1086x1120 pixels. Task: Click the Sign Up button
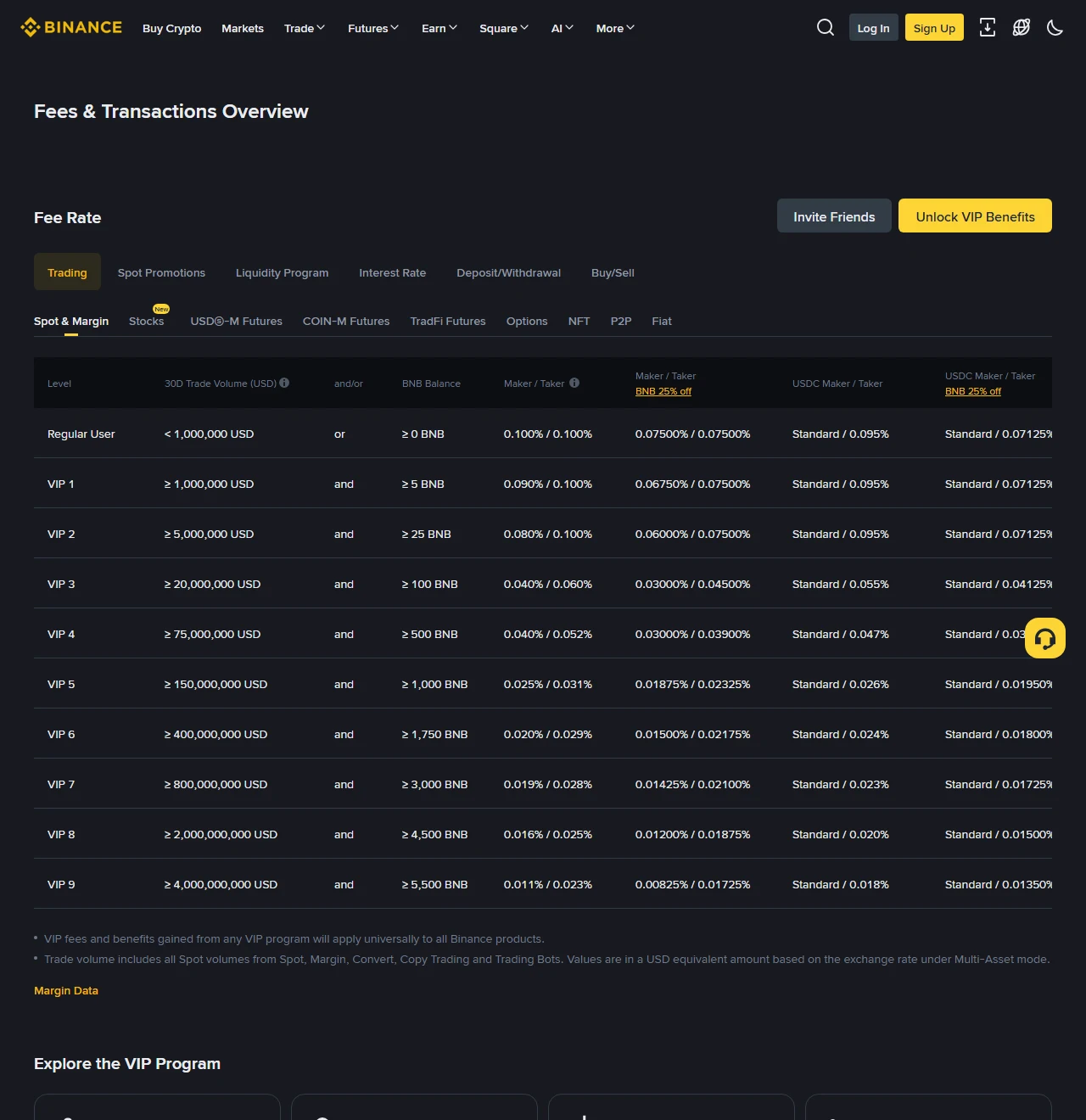[x=934, y=27]
